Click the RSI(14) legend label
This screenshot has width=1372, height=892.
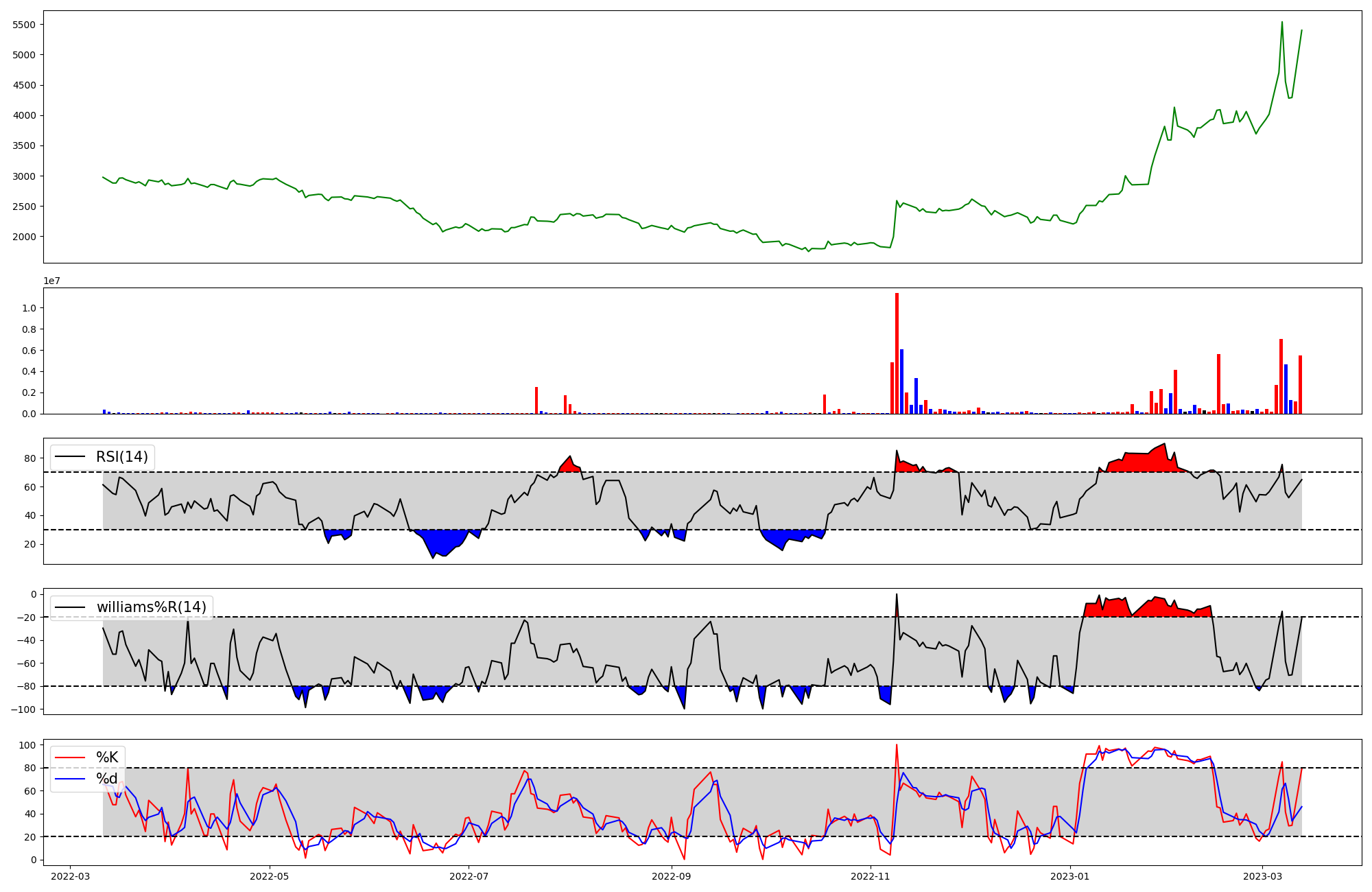[122, 457]
